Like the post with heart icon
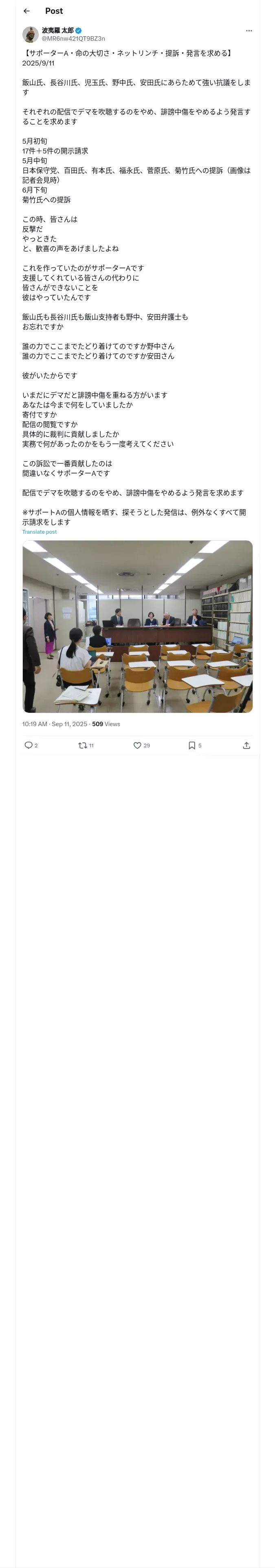 click(137, 745)
